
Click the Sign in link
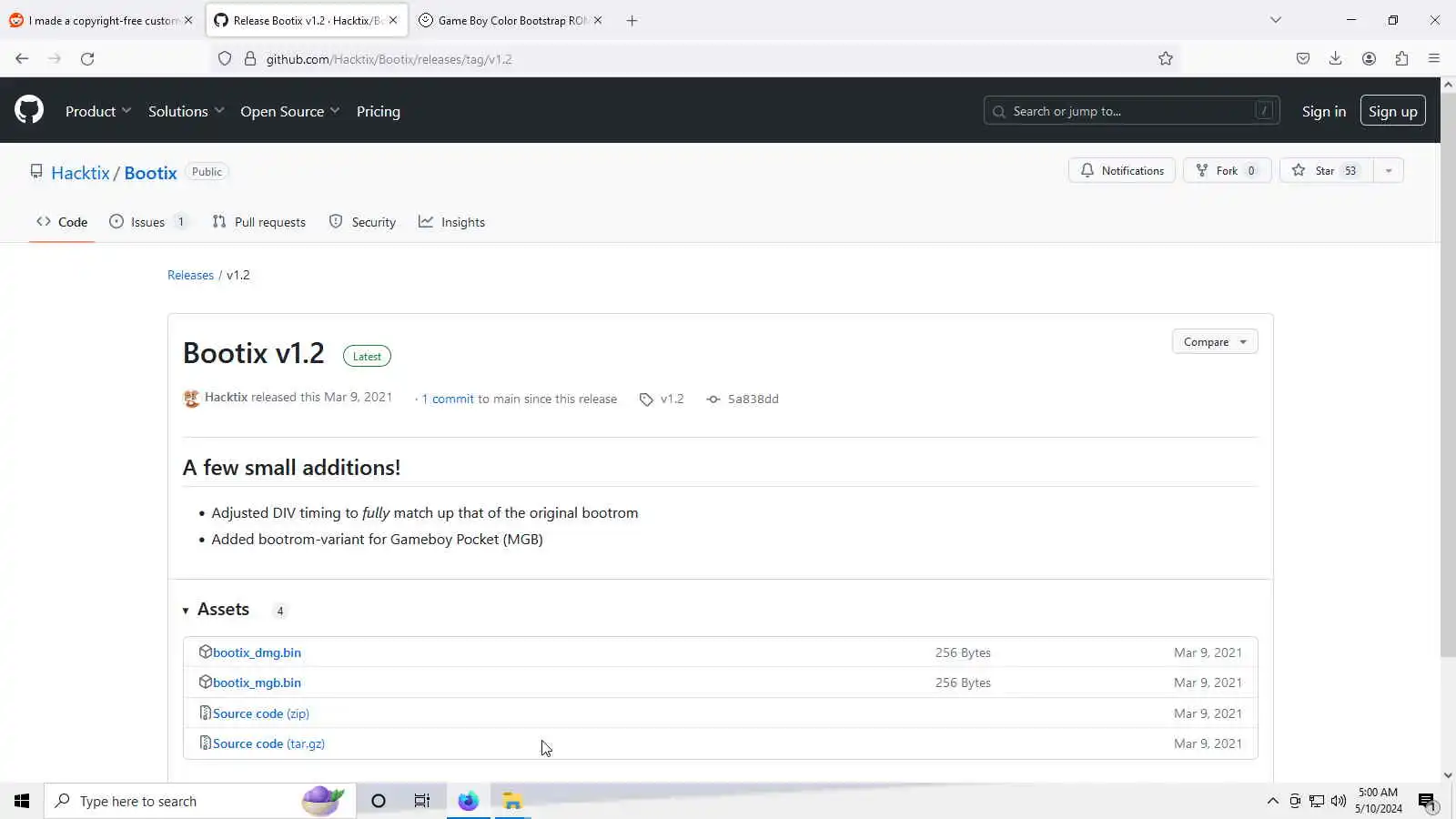(x=1324, y=111)
